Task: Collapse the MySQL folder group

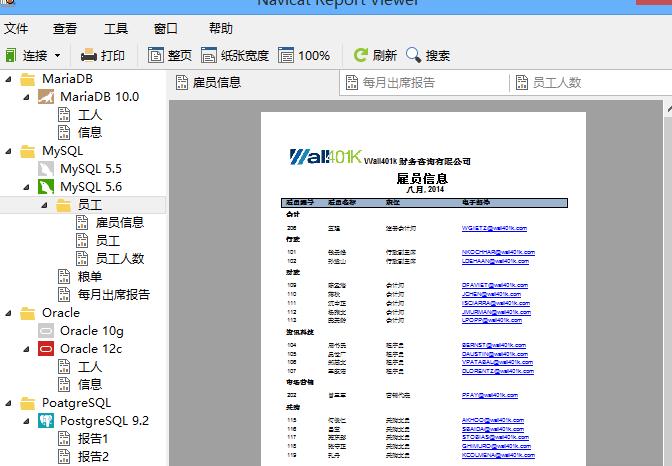Action: (x=8, y=151)
